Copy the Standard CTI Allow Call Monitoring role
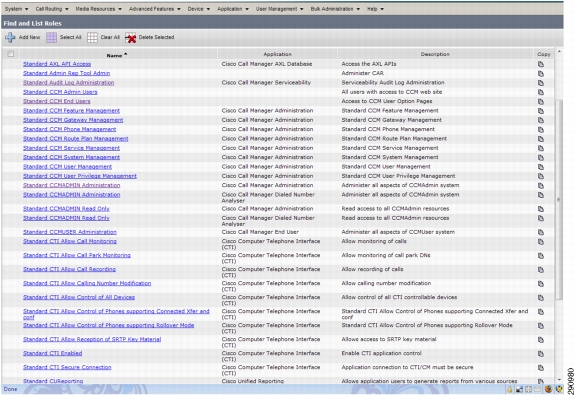This screenshot has width=576, height=418. click(541, 242)
